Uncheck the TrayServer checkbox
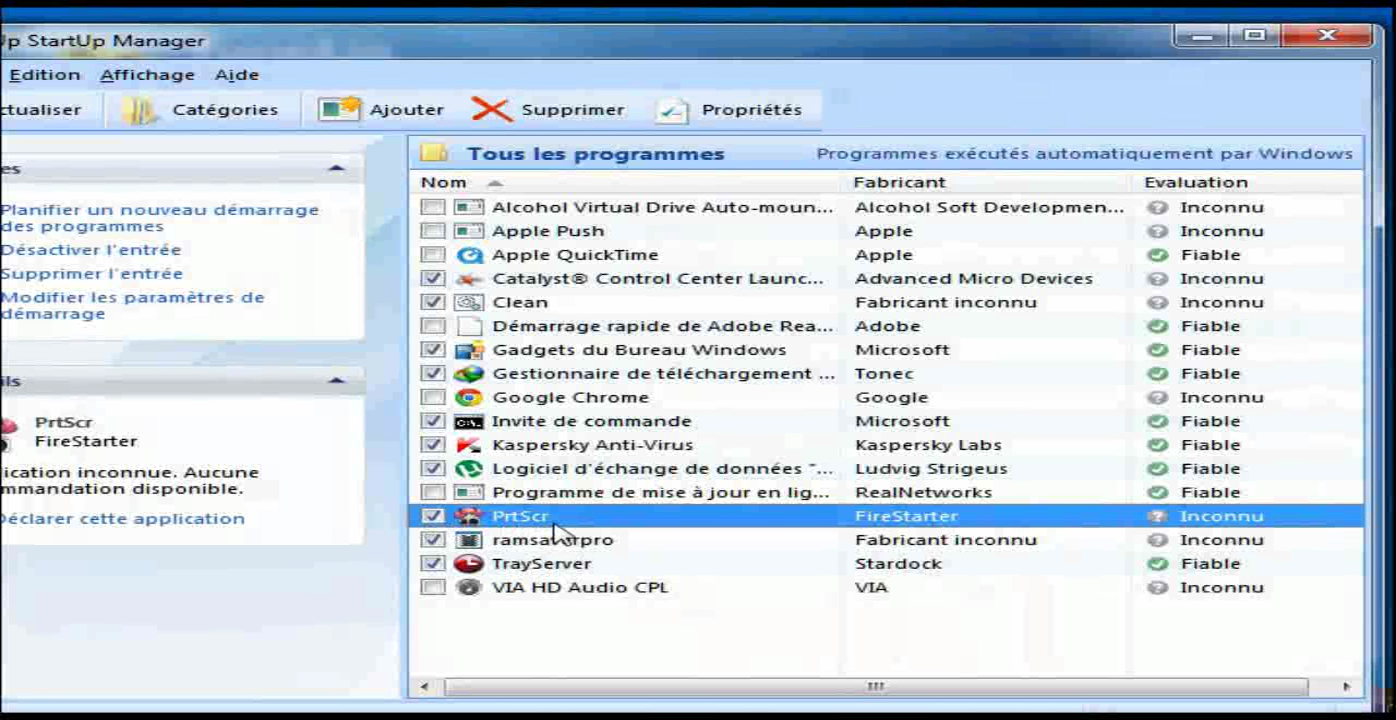 (x=433, y=564)
